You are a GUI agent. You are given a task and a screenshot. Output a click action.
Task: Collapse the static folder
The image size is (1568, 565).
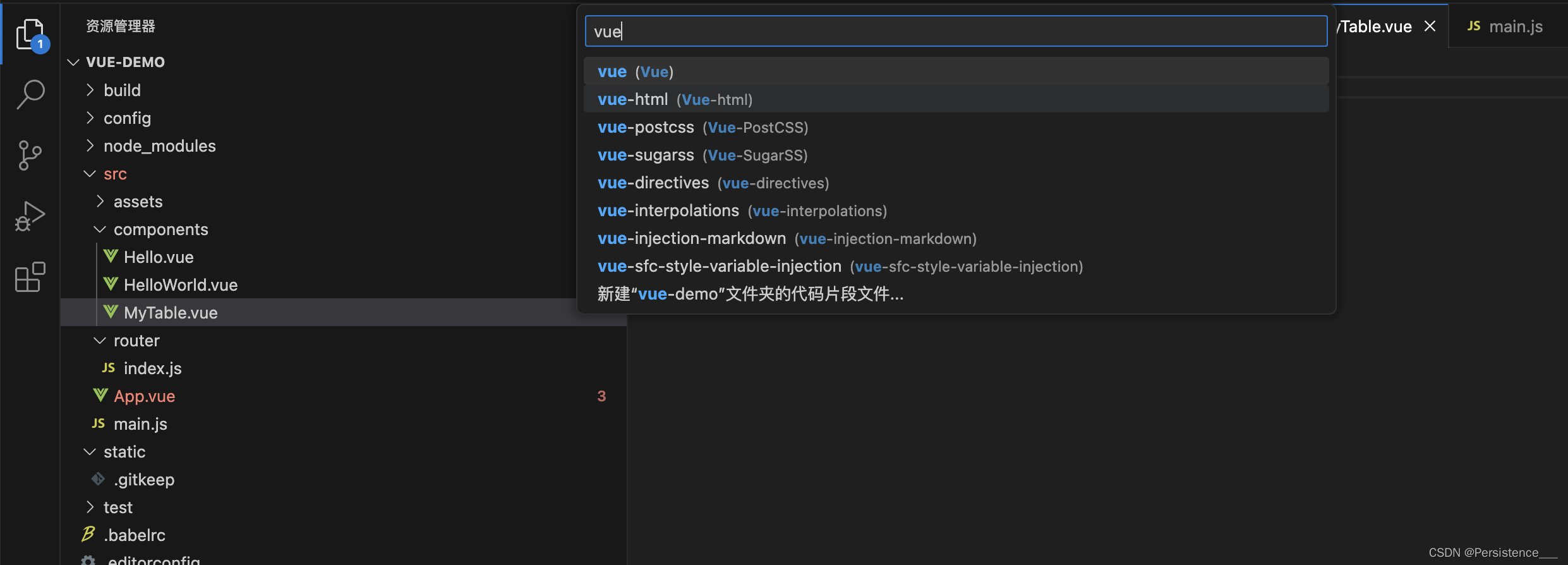point(90,451)
